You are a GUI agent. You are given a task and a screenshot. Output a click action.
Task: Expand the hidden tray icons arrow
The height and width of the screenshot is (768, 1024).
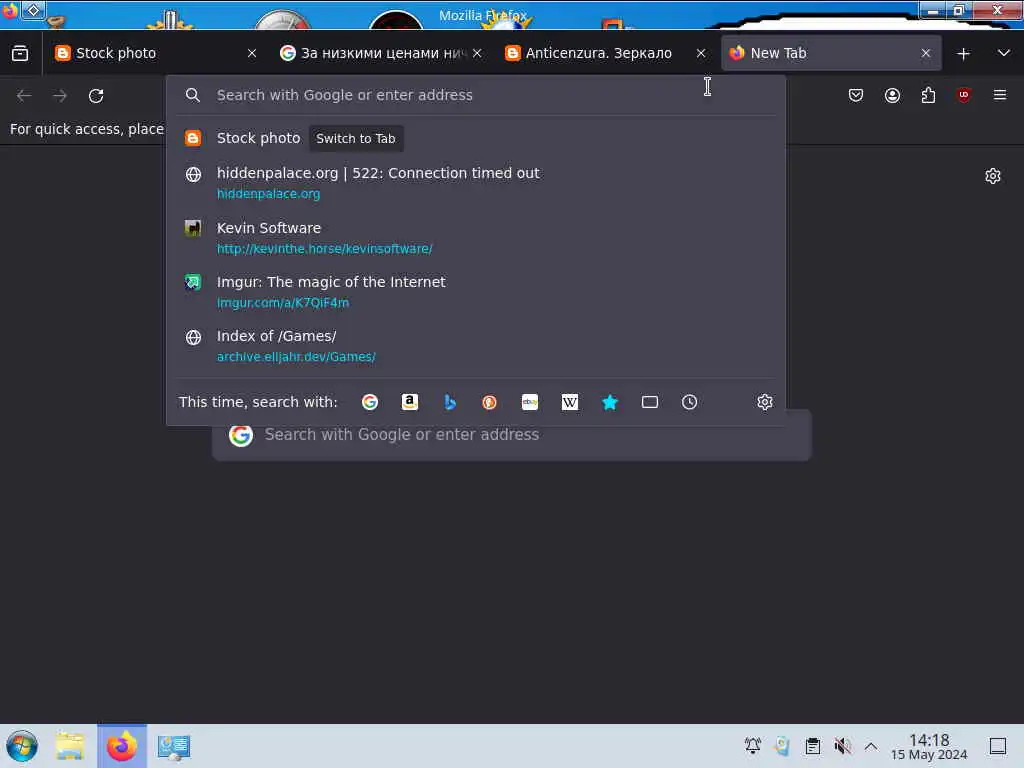click(x=871, y=746)
